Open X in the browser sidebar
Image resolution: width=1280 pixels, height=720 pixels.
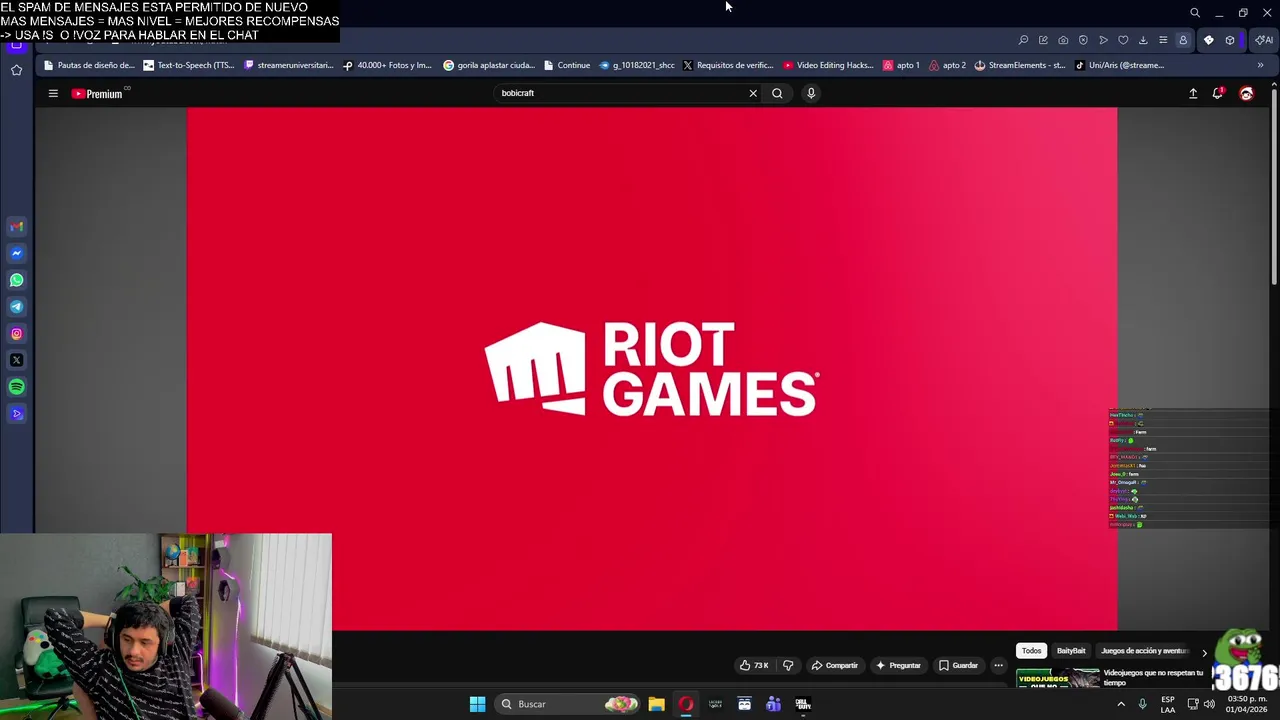click(16, 360)
